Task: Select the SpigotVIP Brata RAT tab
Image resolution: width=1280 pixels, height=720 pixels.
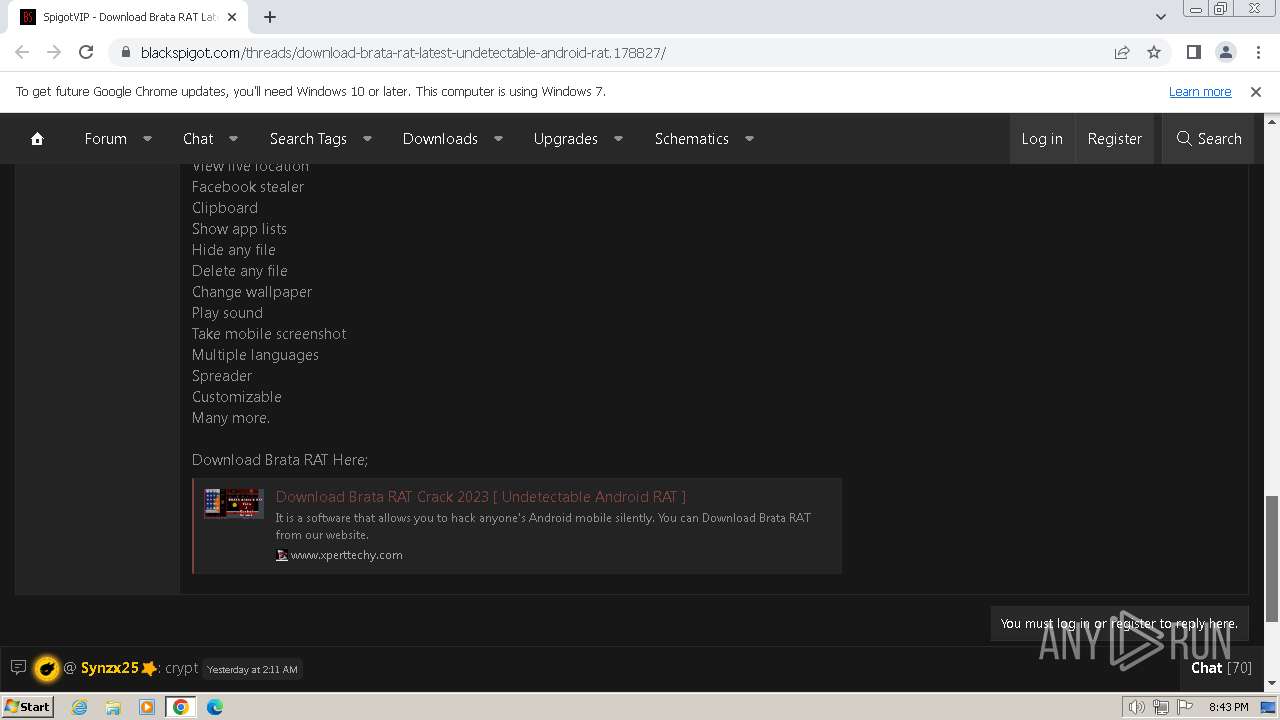Action: coord(127,17)
